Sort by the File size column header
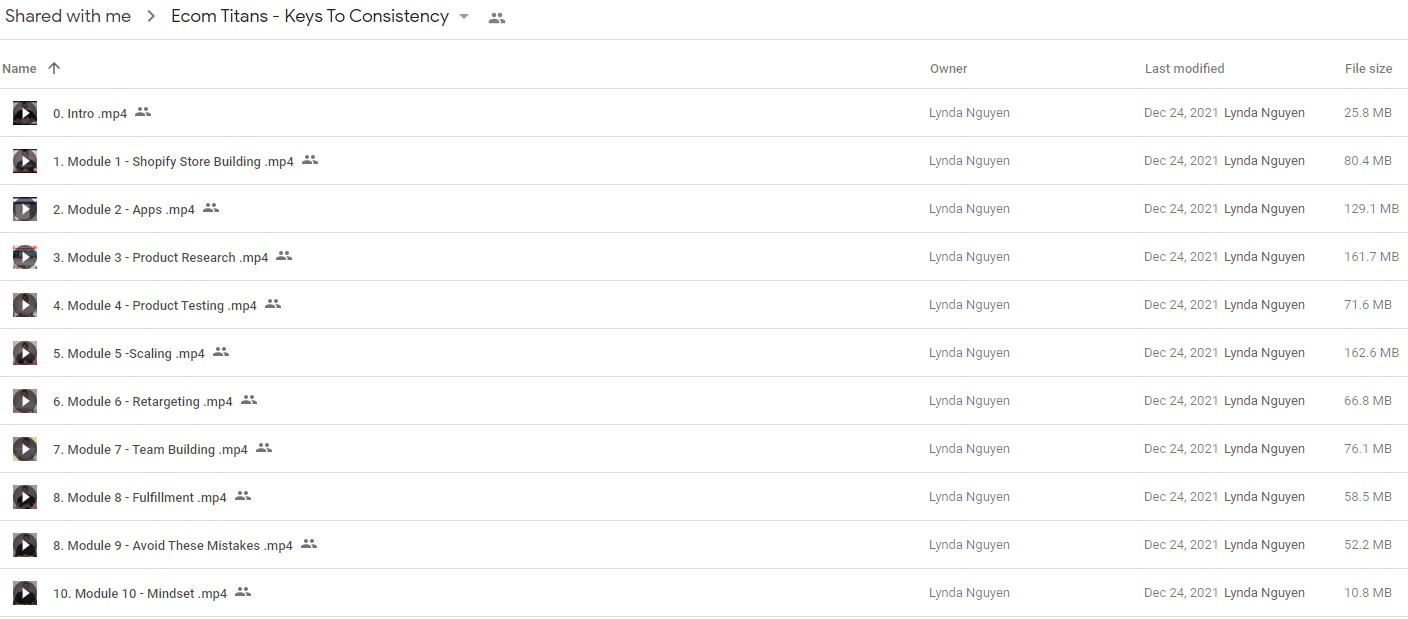 point(1368,69)
